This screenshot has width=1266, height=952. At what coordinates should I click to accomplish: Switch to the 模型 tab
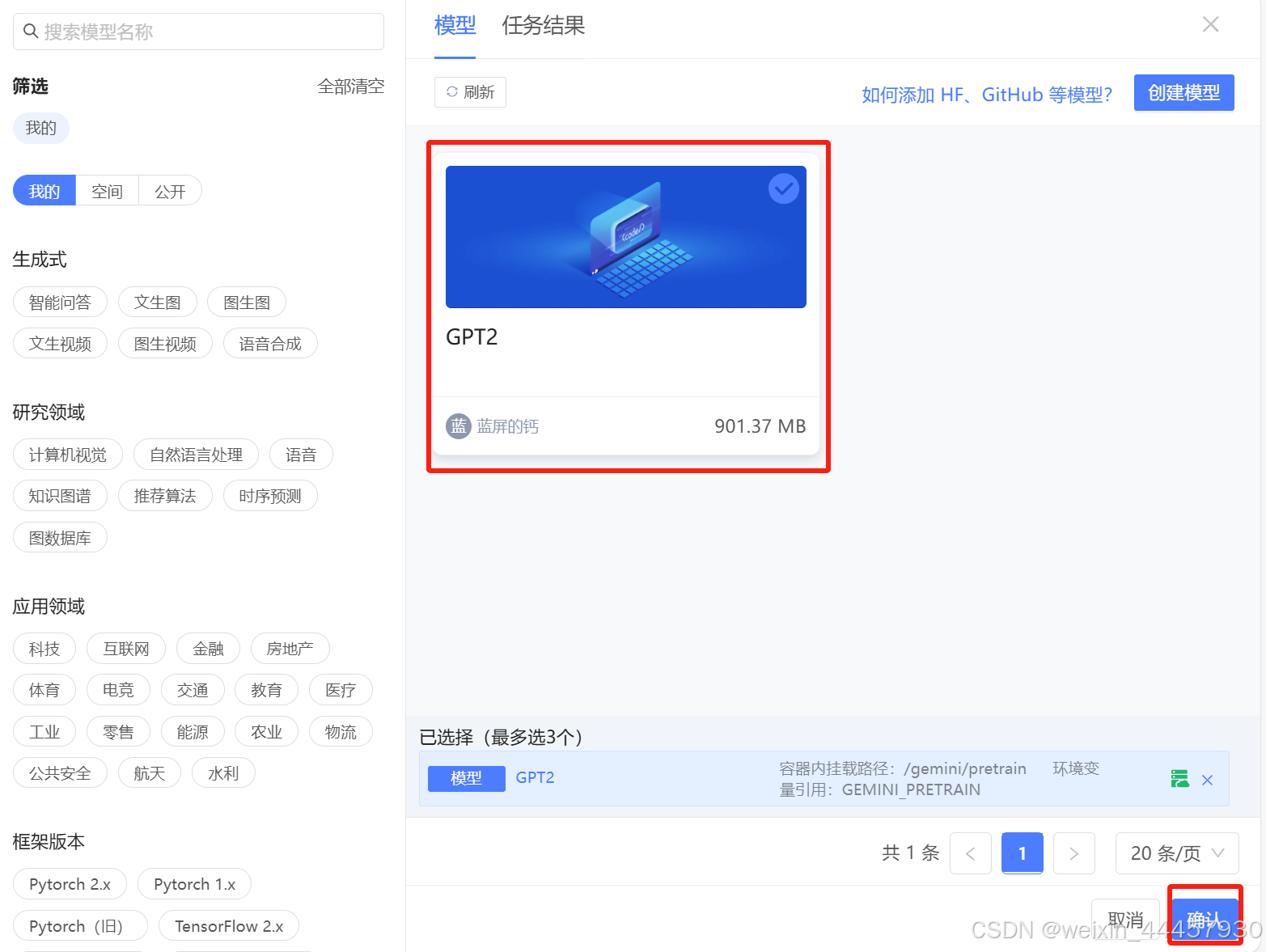(455, 26)
